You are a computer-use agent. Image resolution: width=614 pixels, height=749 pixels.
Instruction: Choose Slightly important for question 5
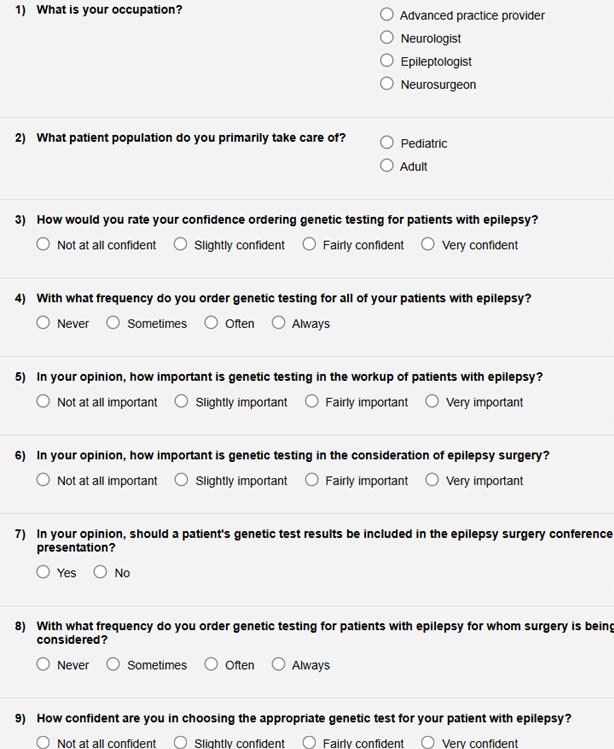[x=181, y=401]
